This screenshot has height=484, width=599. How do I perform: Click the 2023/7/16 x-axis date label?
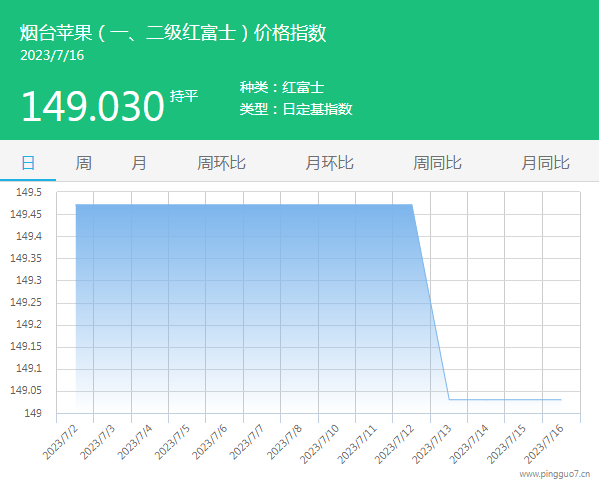pos(544,444)
